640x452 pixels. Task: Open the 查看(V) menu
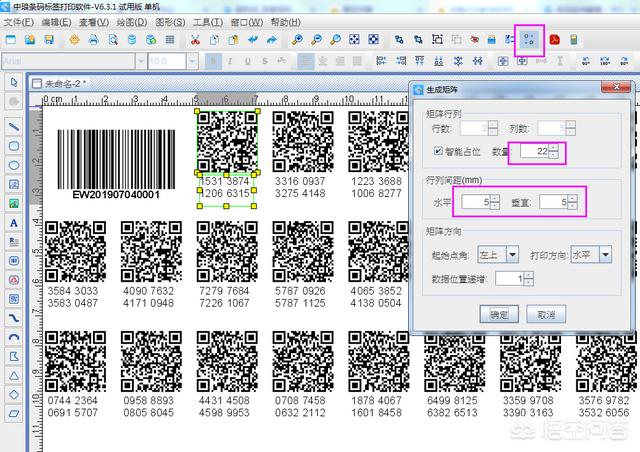(94, 22)
